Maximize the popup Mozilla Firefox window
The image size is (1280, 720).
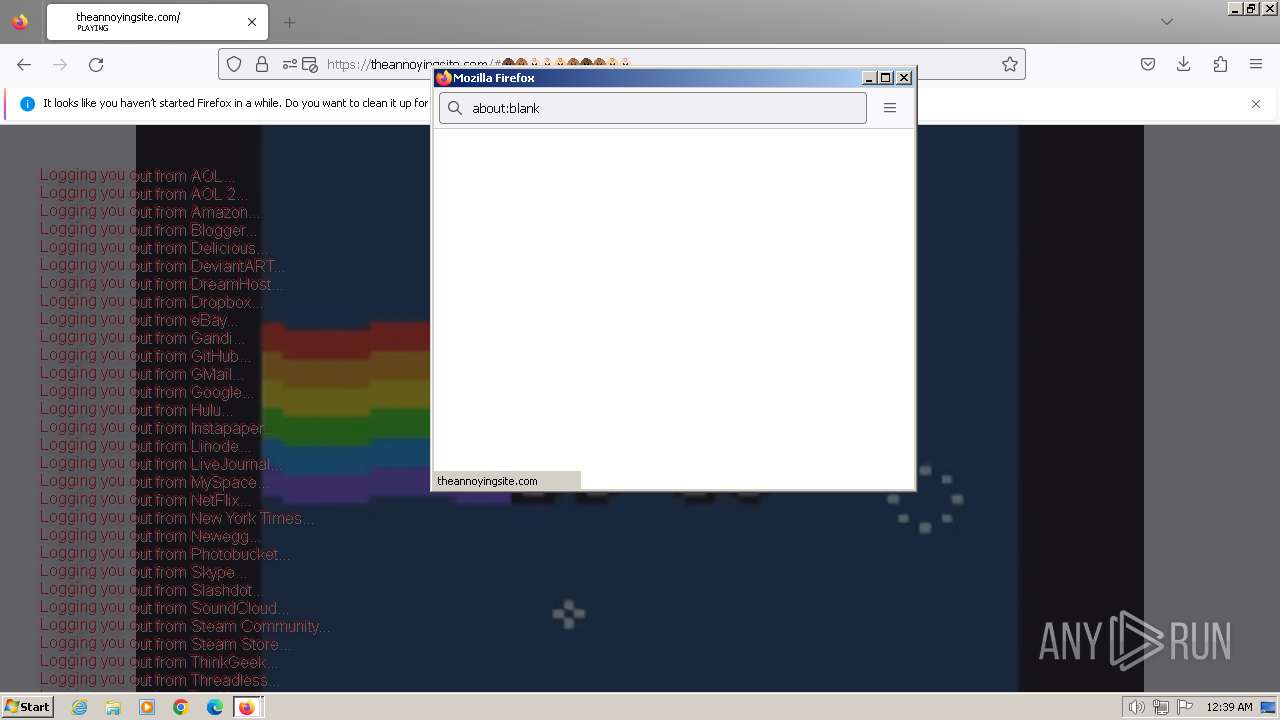pos(886,78)
